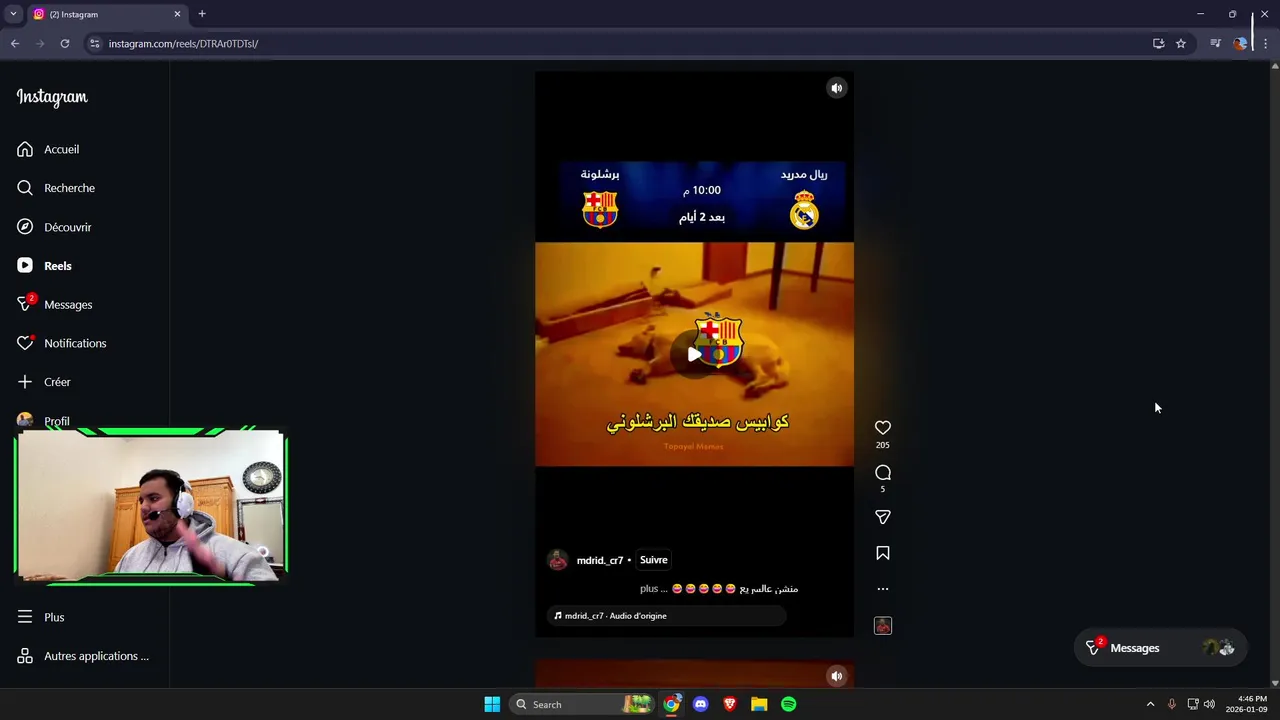The height and width of the screenshot is (720, 1280).
Task: Toggle mute on the current reel
Action: [837, 88]
